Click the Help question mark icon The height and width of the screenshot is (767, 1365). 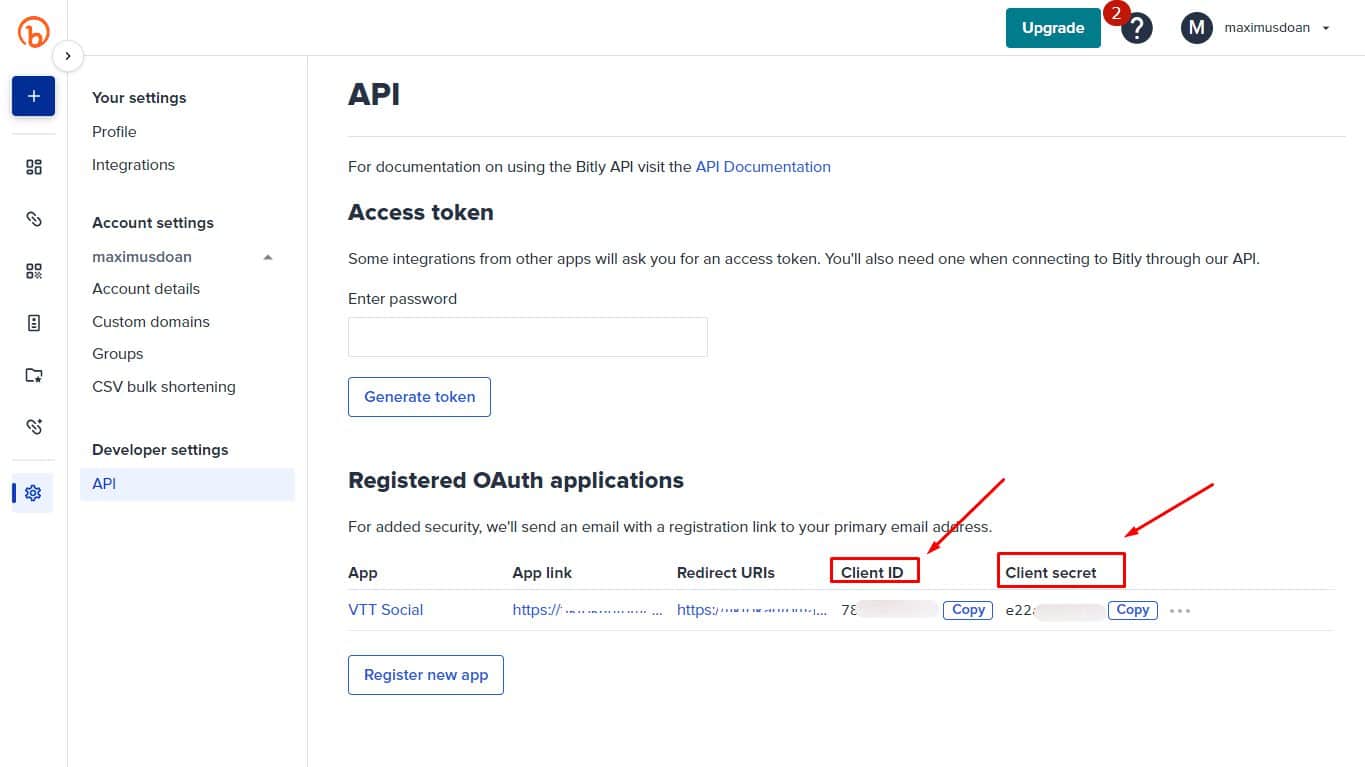pos(1137,29)
